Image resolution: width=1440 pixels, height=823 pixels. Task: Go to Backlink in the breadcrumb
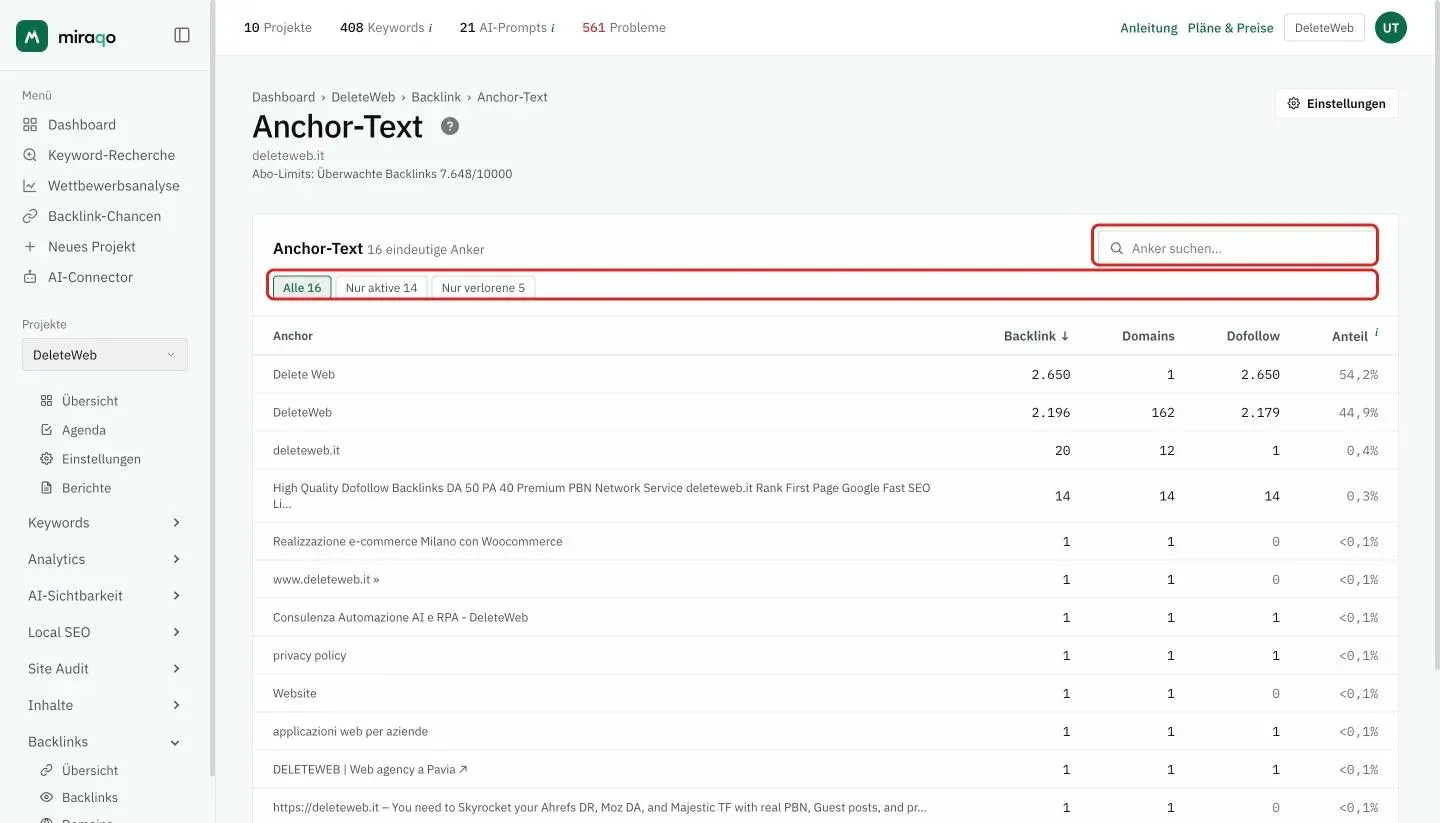tap(436, 97)
